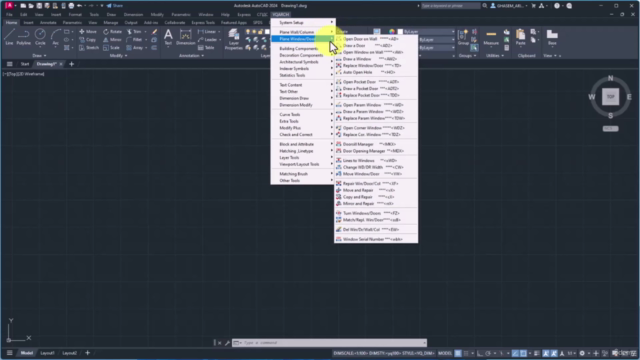Choose Move Window/Door entry
Viewport: 640px width, 360px height.
376,174
